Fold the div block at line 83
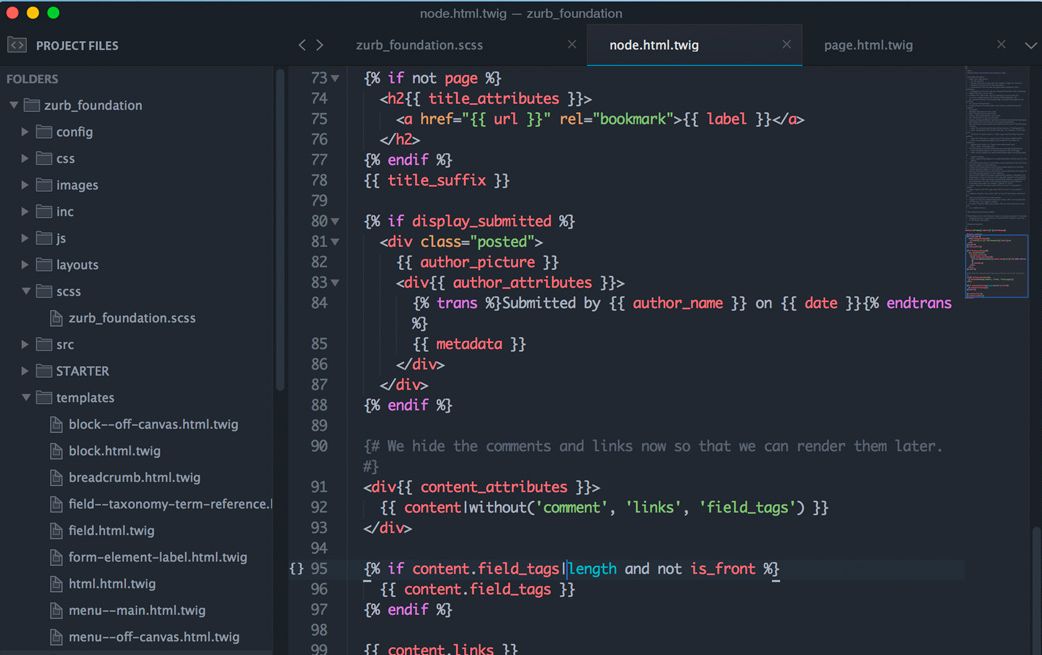This screenshot has width=1042, height=655. pos(335,282)
